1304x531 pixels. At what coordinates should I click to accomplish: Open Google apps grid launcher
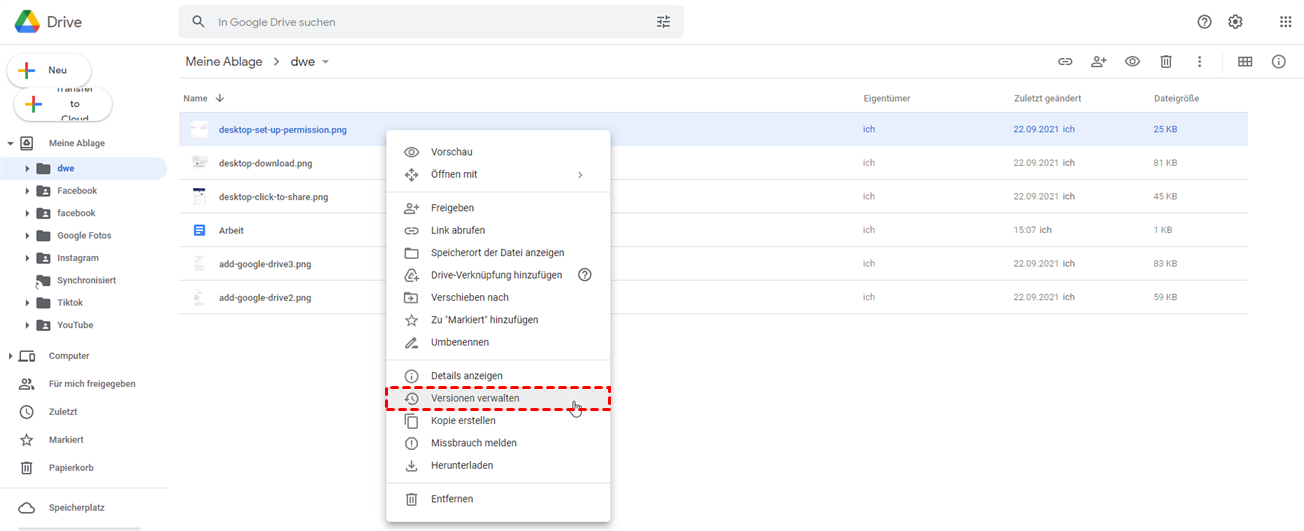click(x=1285, y=22)
